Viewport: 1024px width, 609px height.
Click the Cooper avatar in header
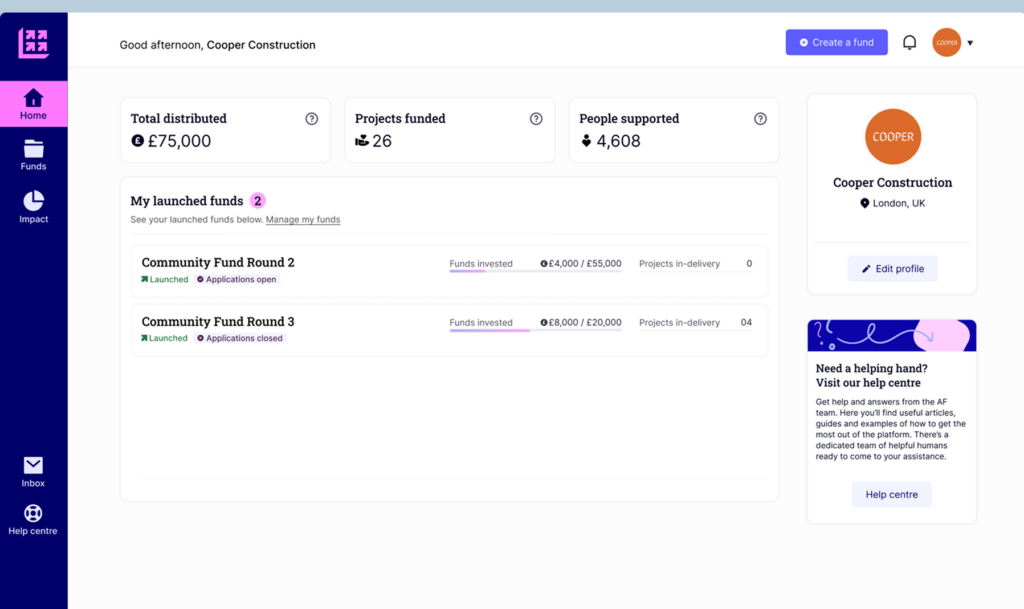point(946,42)
